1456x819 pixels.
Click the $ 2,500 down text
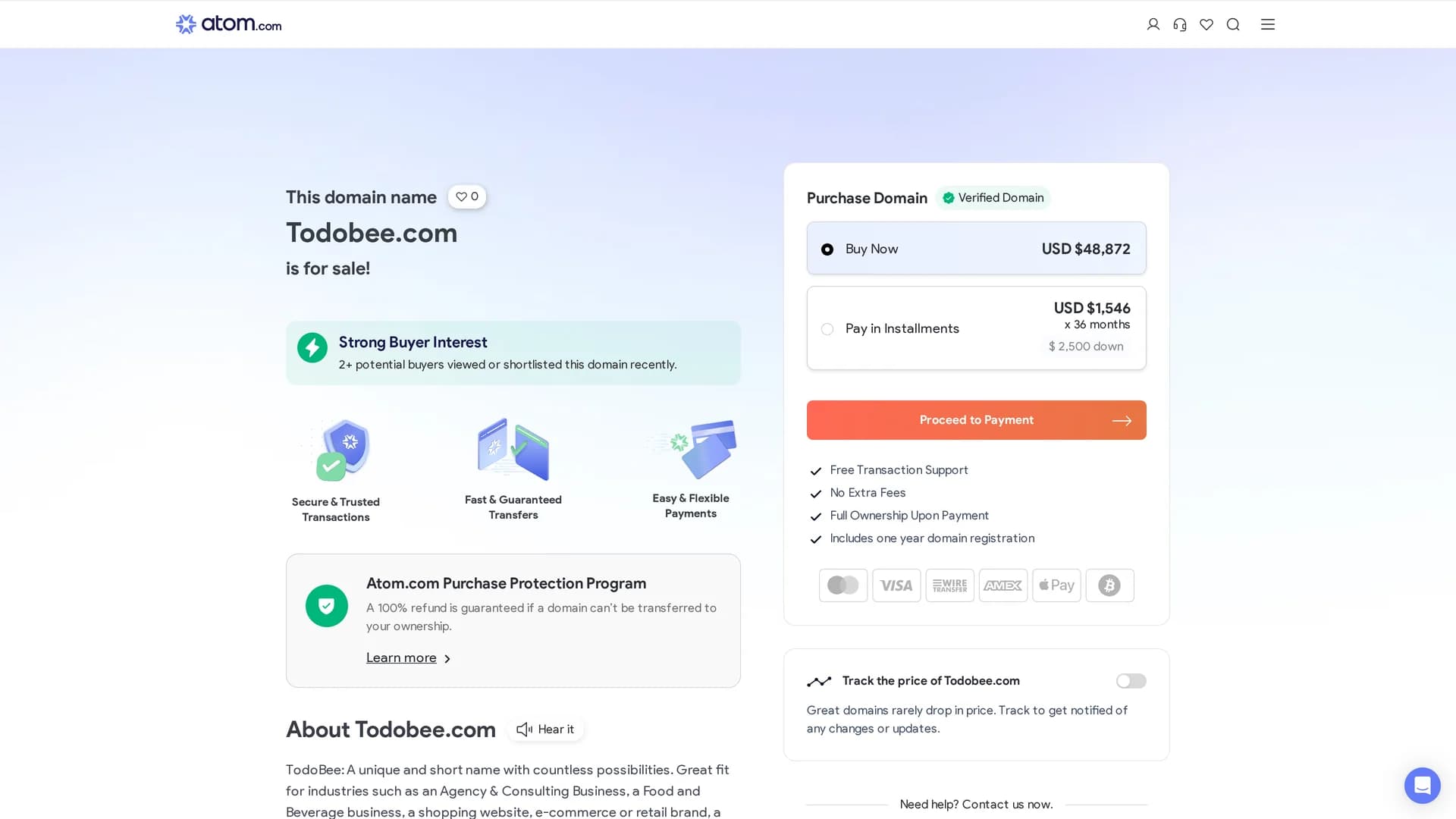coord(1086,347)
